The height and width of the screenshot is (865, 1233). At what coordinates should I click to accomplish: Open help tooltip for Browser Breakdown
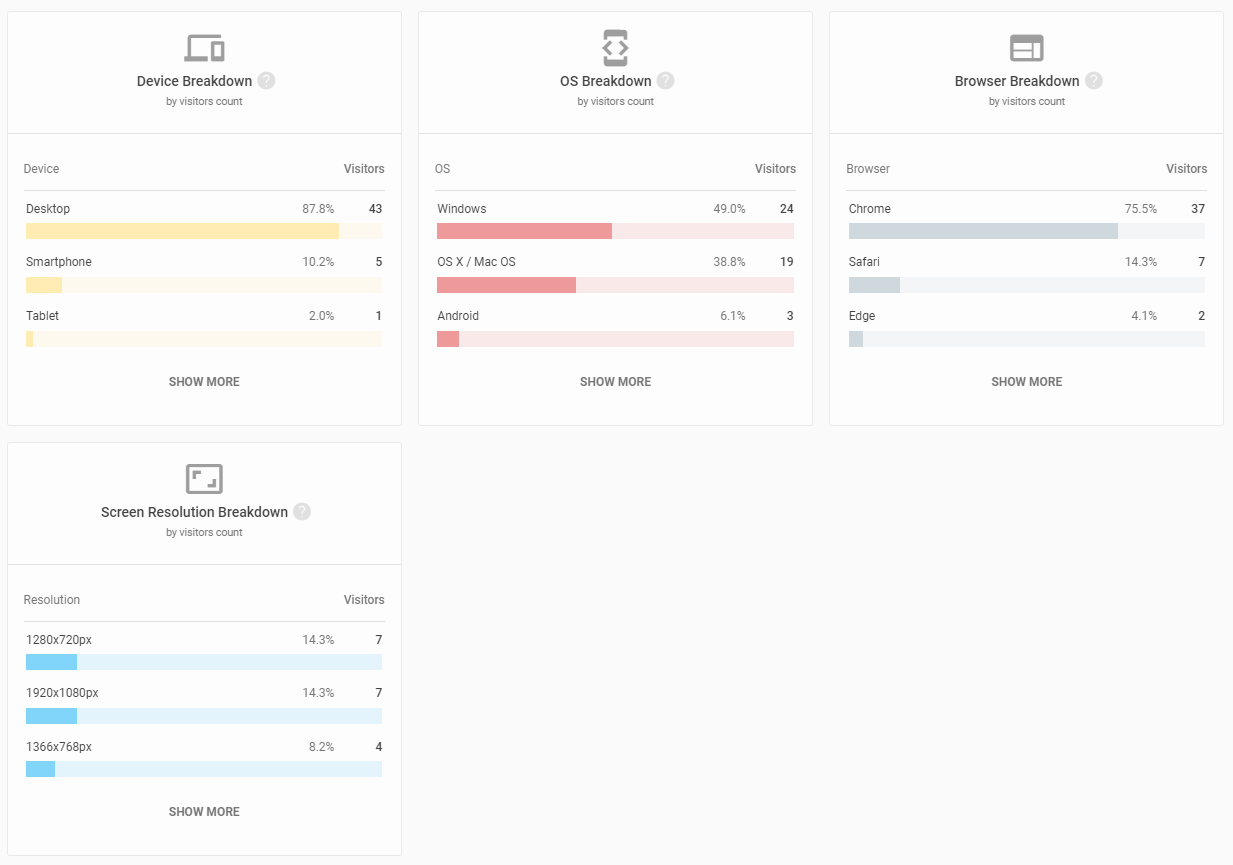point(1094,81)
